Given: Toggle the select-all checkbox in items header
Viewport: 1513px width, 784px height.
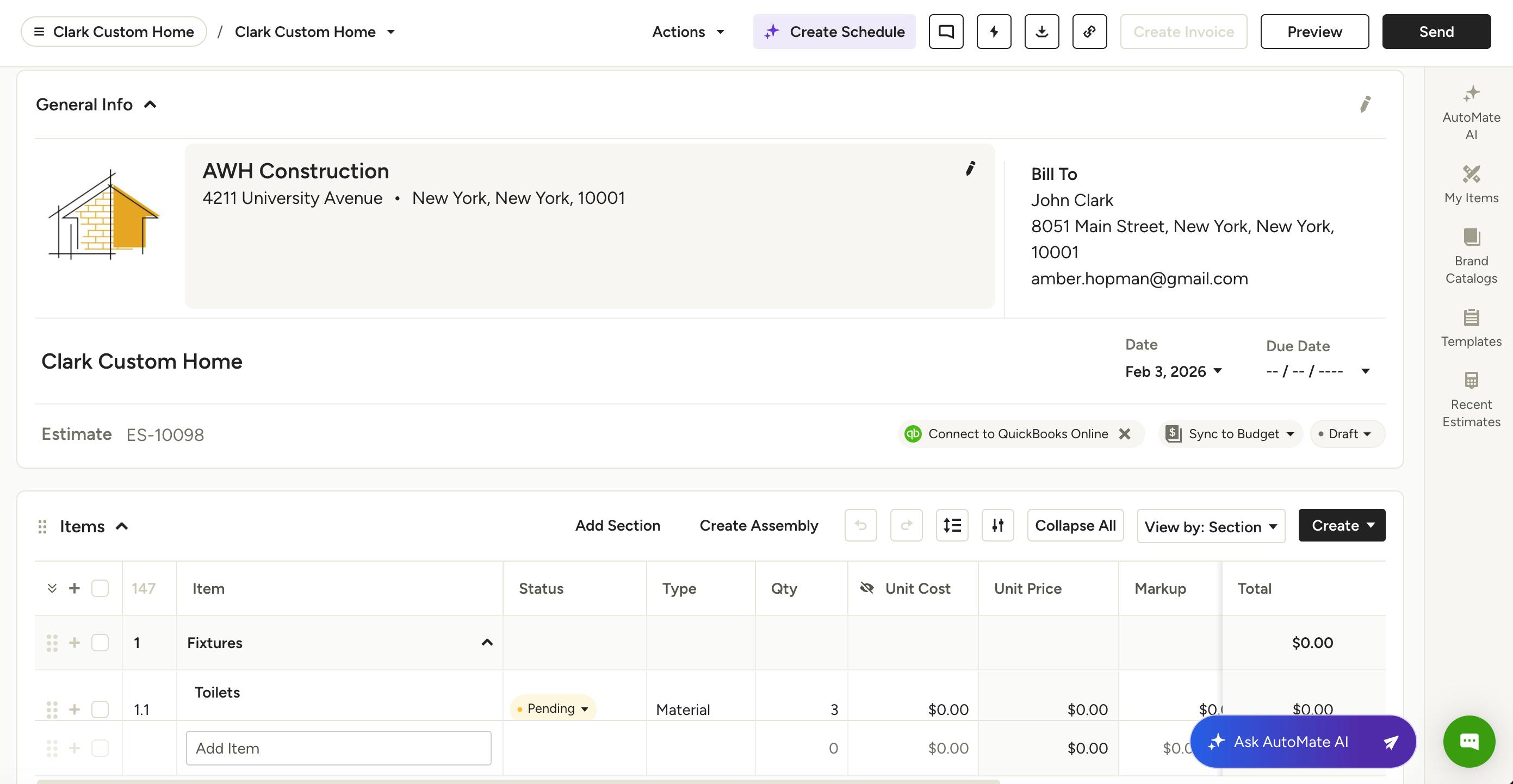Looking at the screenshot, I should 100,588.
